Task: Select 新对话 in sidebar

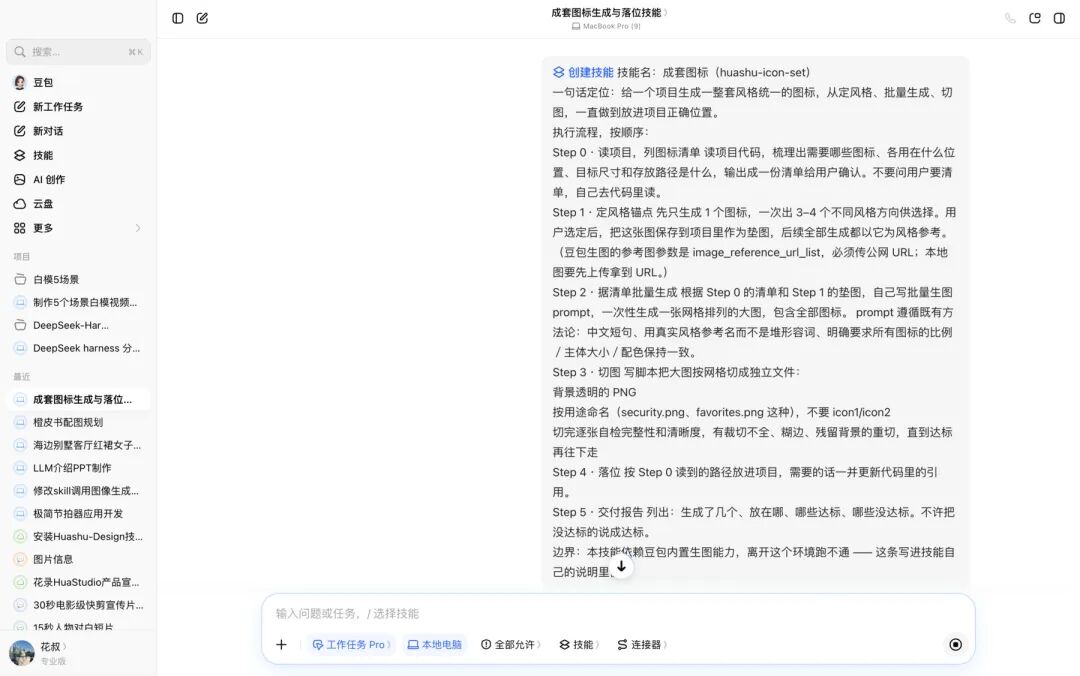Action: (78, 131)
